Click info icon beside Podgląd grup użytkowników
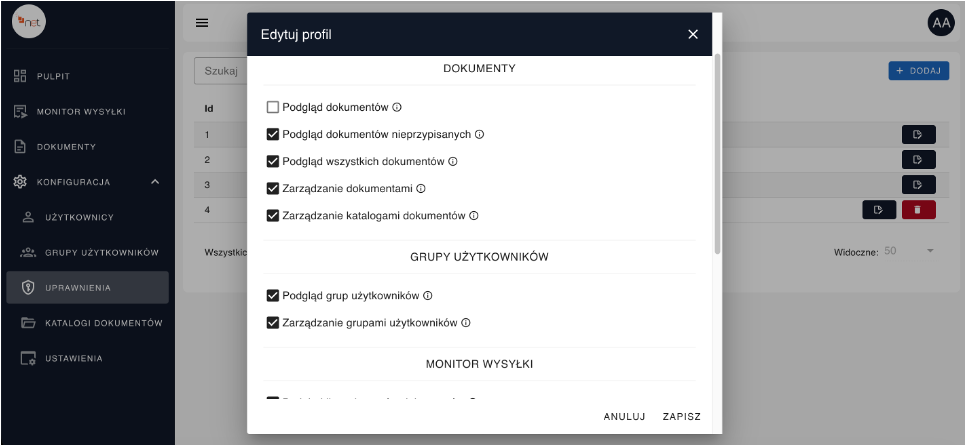 [428, 296]
